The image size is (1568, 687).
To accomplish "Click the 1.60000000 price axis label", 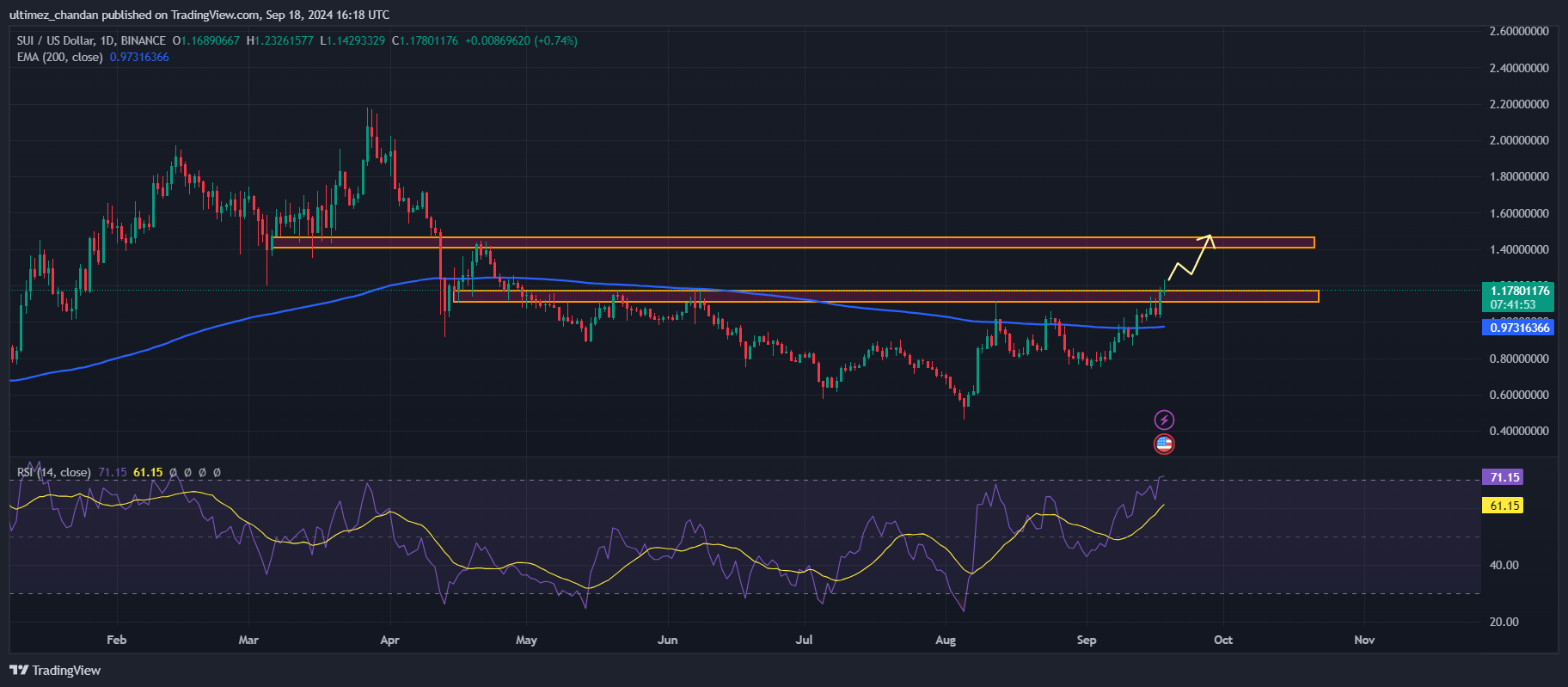I will (1519, 213).
